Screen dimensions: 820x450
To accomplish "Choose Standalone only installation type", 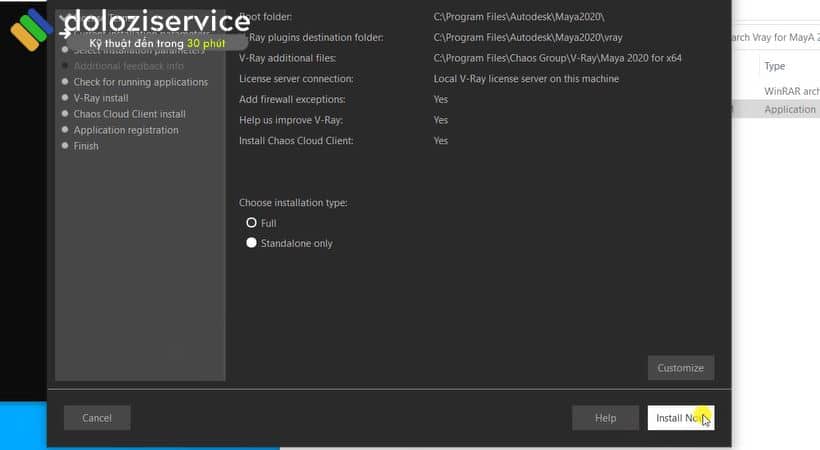I will click(x=252, y=243).
